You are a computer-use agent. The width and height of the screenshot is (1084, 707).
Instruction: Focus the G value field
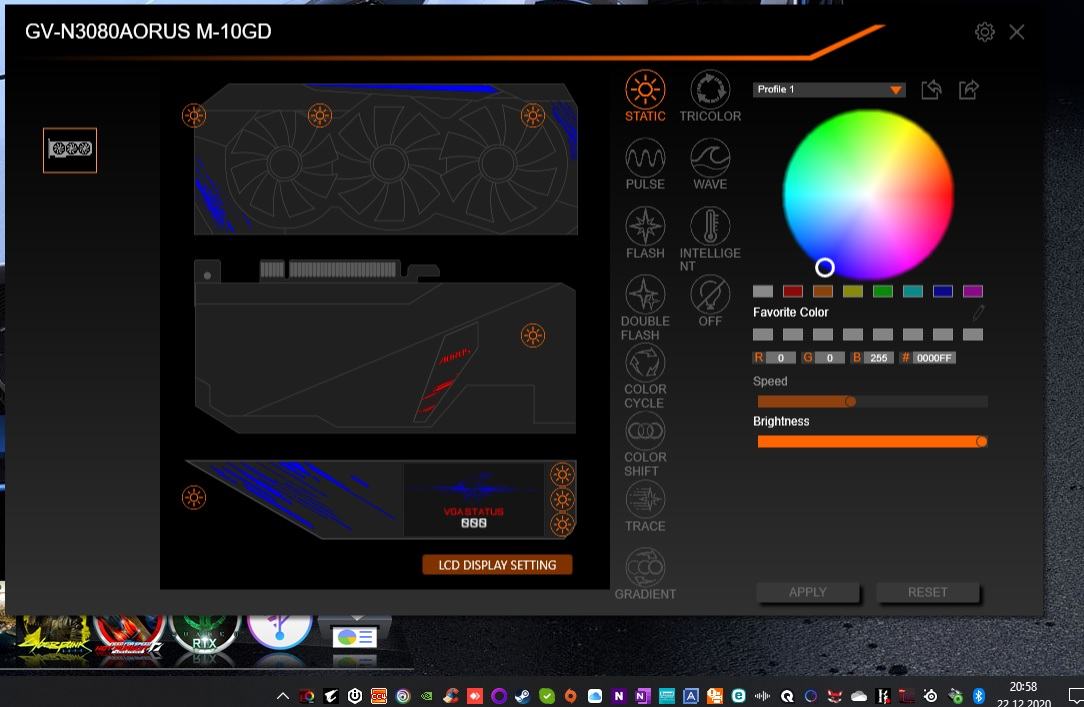pos(830,357)
